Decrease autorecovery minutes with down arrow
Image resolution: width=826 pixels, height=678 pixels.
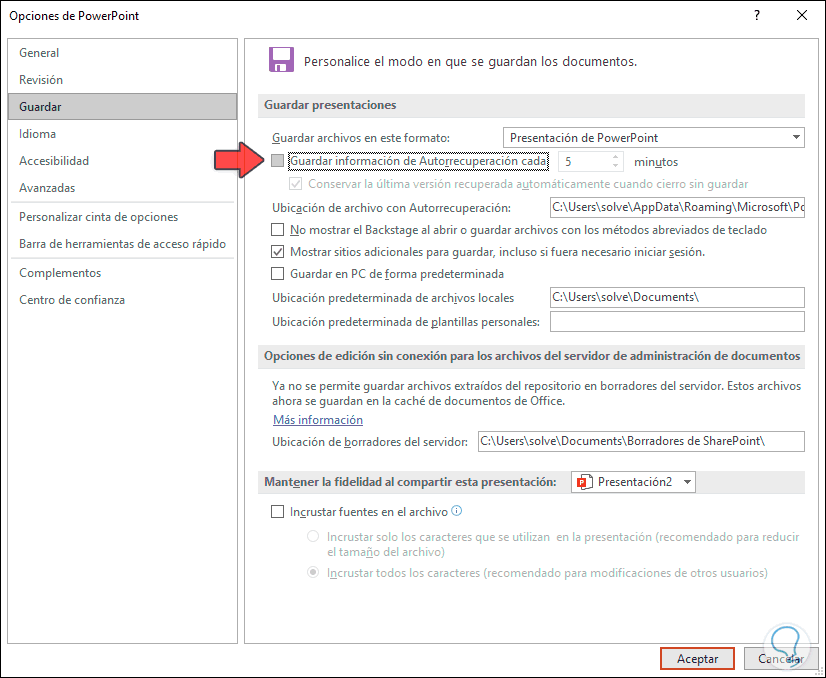[615, 165]
